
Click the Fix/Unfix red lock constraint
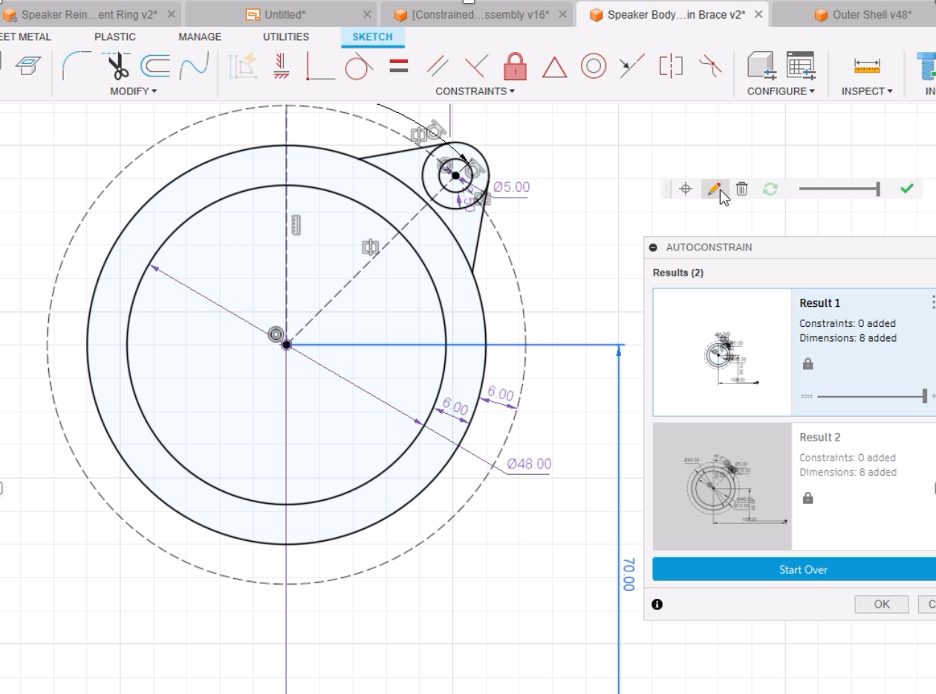click(515, 67)
